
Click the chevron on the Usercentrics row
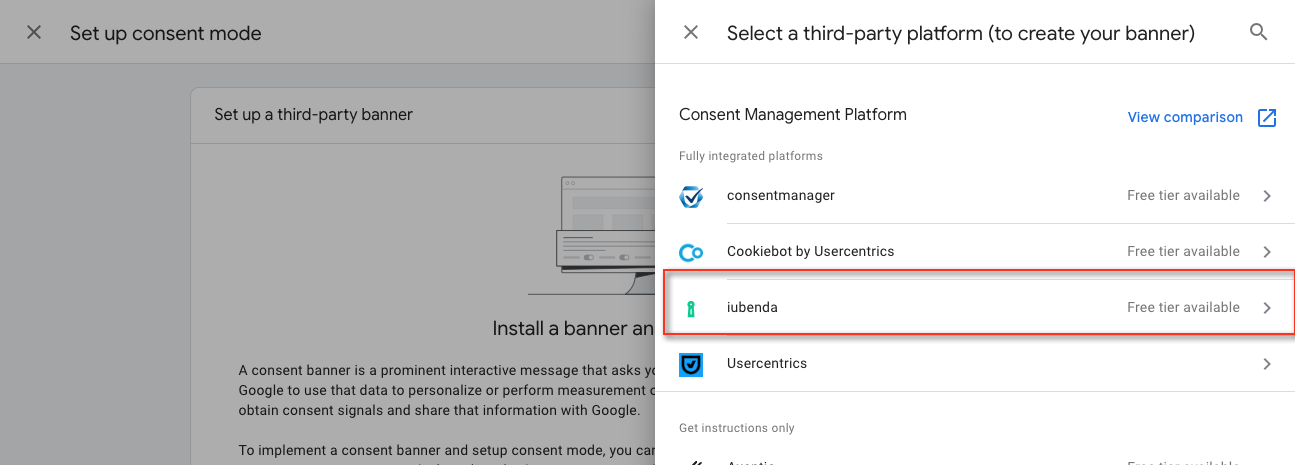[1267, 364]
